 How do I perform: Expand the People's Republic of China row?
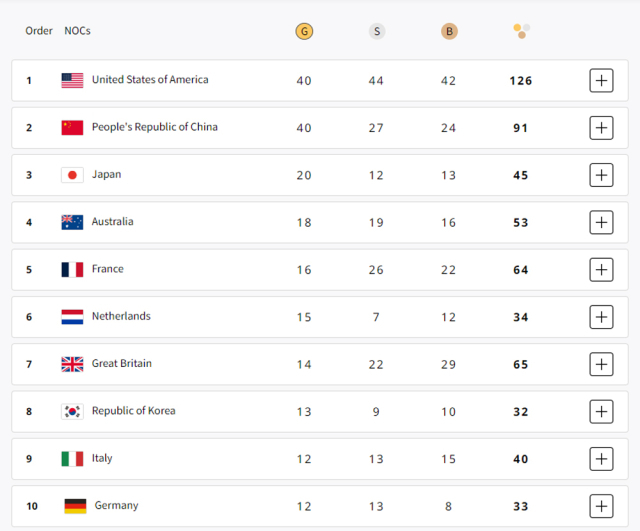[x=601, y=128]
